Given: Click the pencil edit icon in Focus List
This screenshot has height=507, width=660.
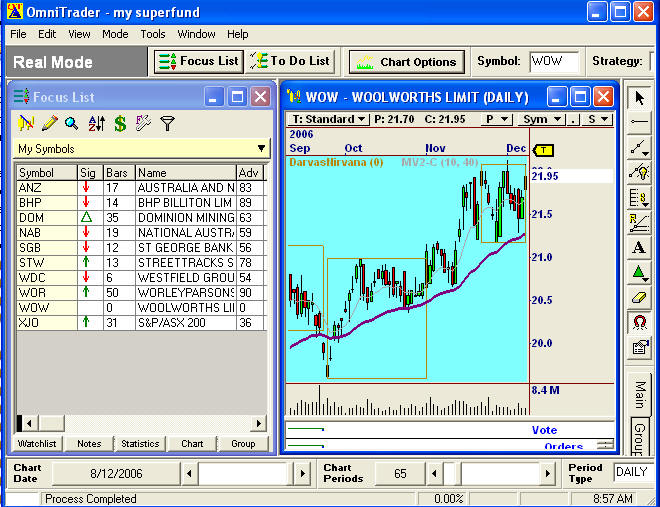Looking at the screenshot, I should coord(50,123).
